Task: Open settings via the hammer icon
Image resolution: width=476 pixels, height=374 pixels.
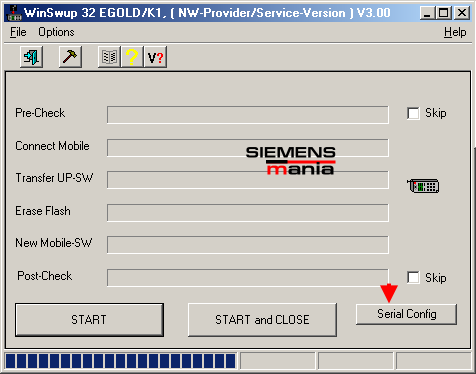Action: click(70, 57)
